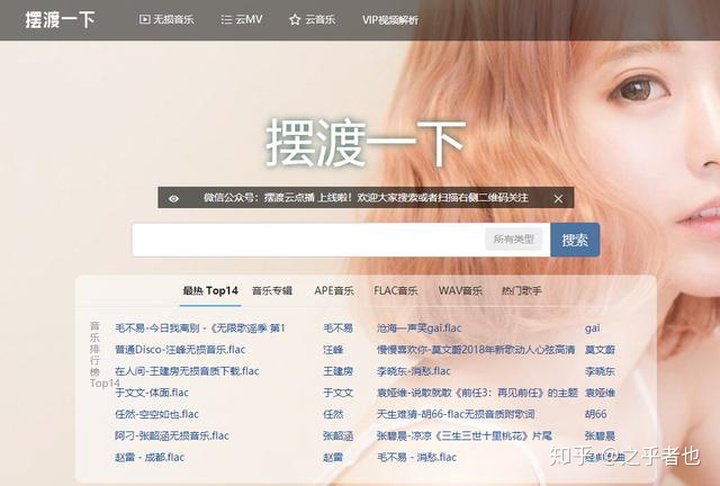This screenshot has width=720, height=486.
Task: Click artist name 袁娅维
Action: (x=600, y=393)
